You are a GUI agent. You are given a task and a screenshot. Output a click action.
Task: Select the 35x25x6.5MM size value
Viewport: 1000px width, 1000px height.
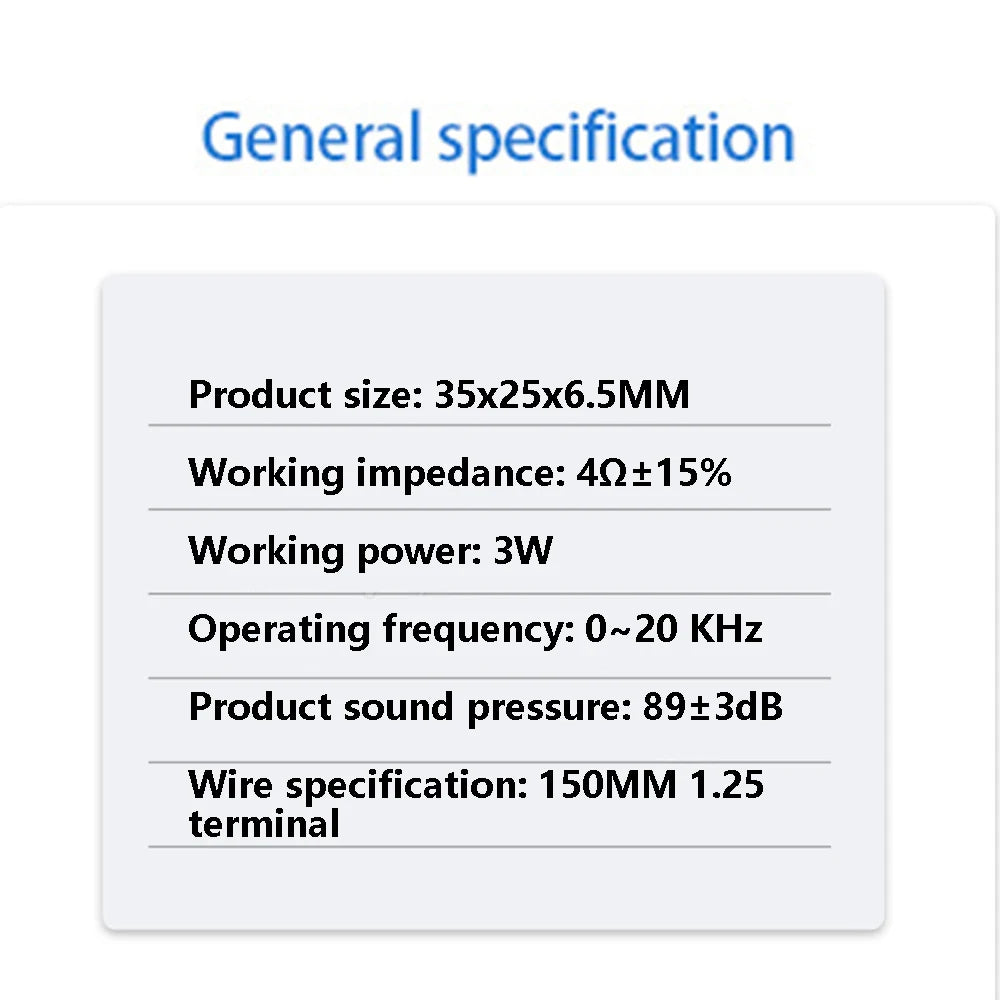(562, 395)
